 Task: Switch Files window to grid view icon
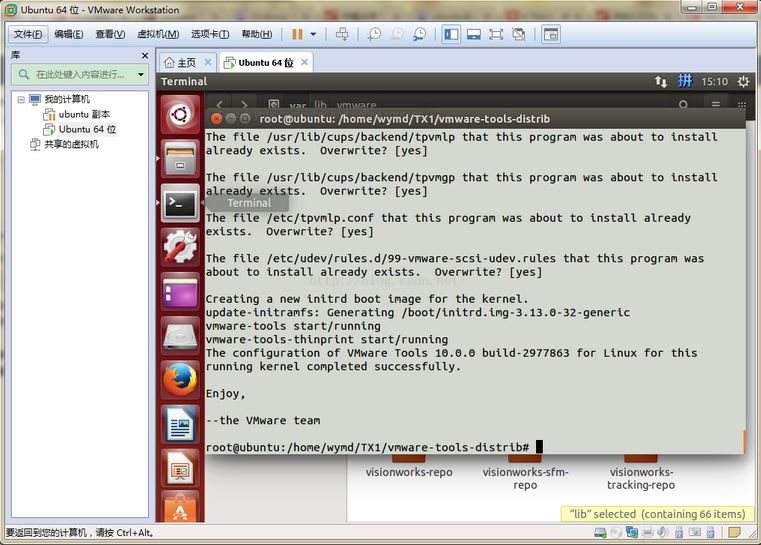tap(741, 104)
